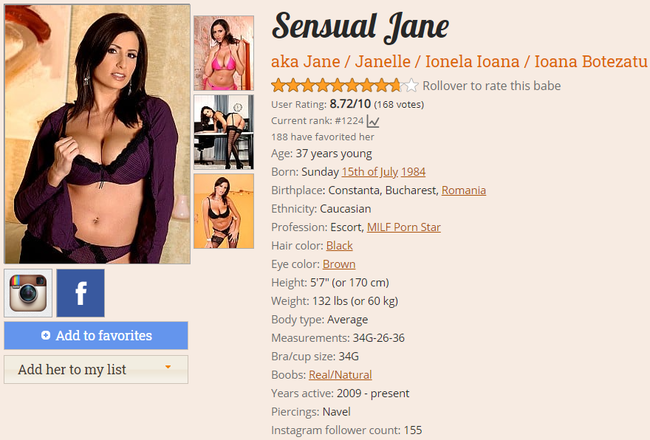Open the pink bikini thumbnail
This screenshot has width=650, height=440.
pos(224,53)
